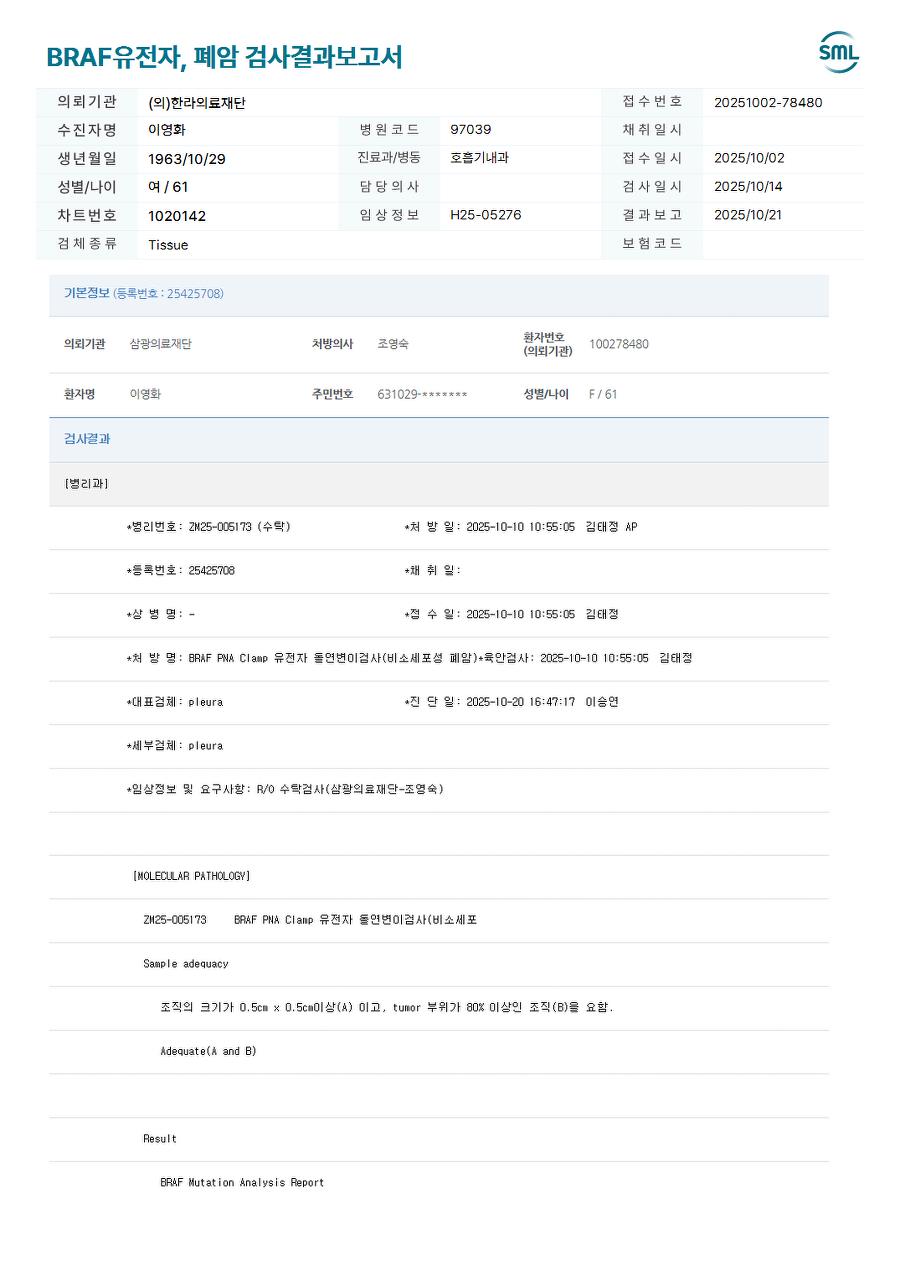Screen dimensions: 900x1271
Task: Click the 'Sample adequacy' heading
Action: coord(186,965)
